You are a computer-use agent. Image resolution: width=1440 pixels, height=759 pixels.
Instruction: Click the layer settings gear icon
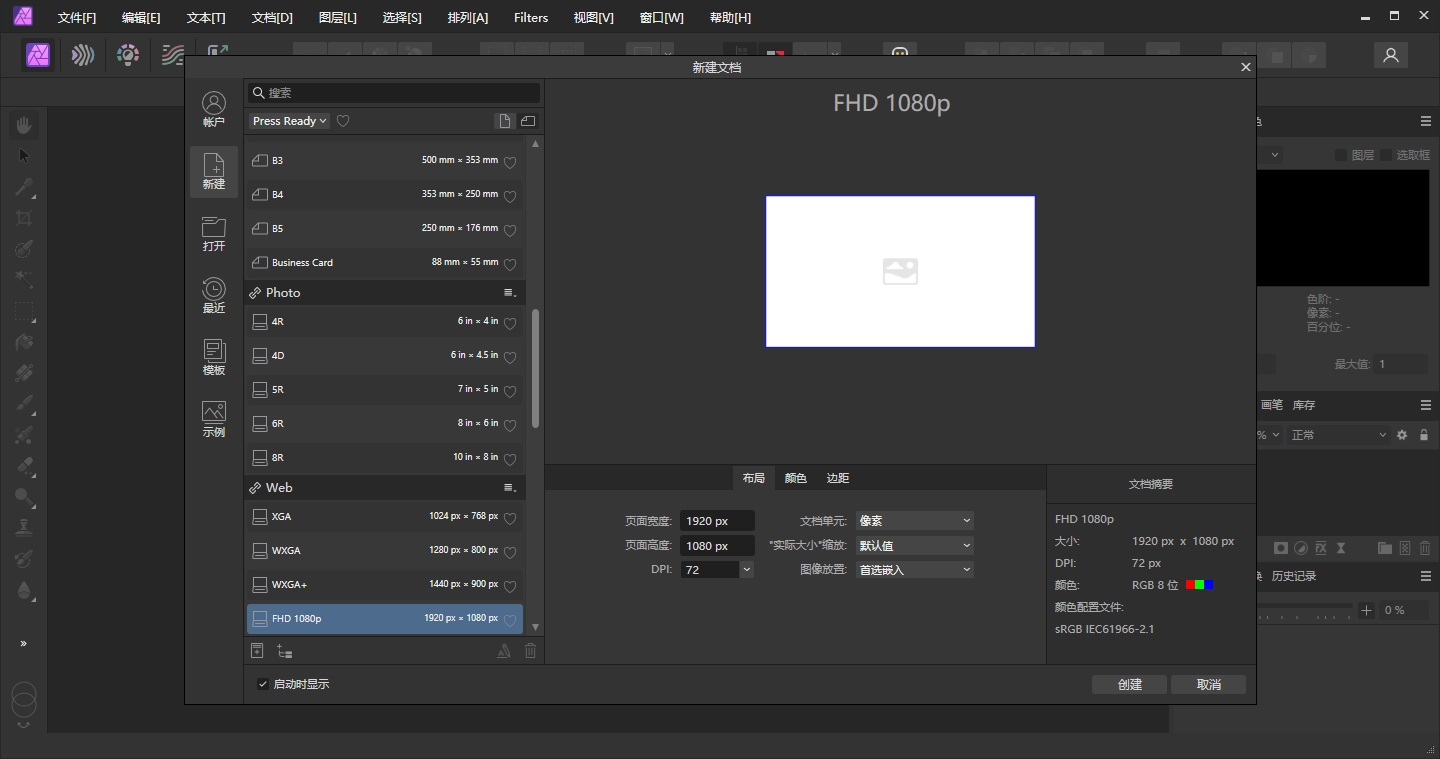pyautogui.click(x=1402, y=435)
